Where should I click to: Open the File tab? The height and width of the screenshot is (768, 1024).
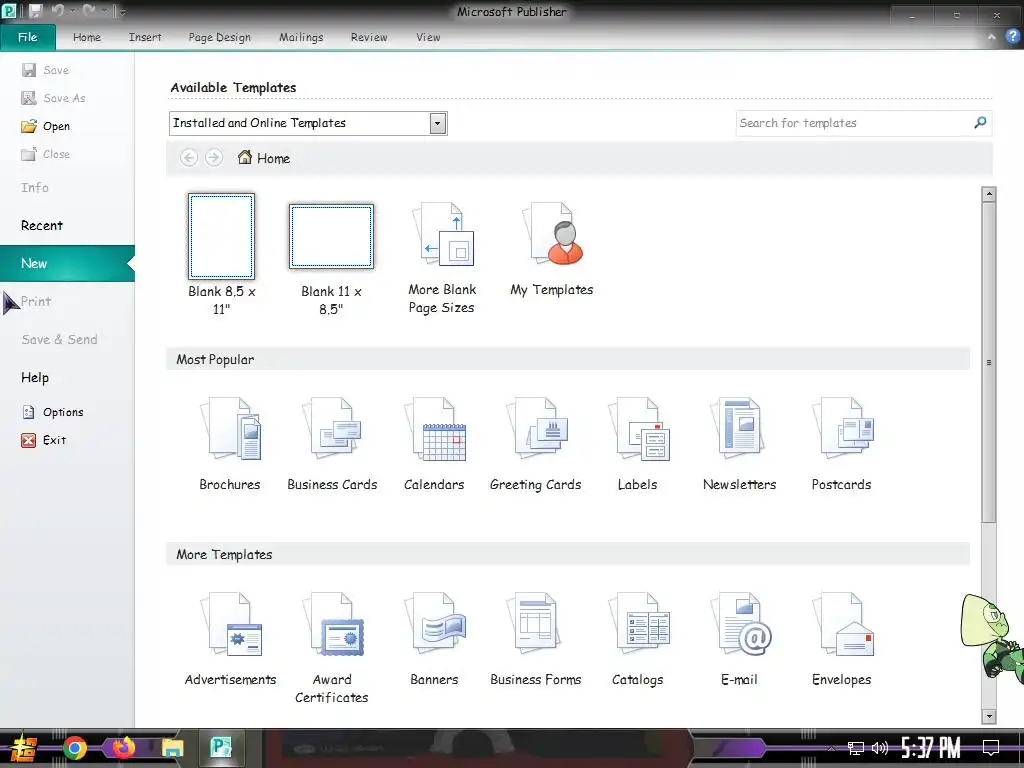pos(27,37)
